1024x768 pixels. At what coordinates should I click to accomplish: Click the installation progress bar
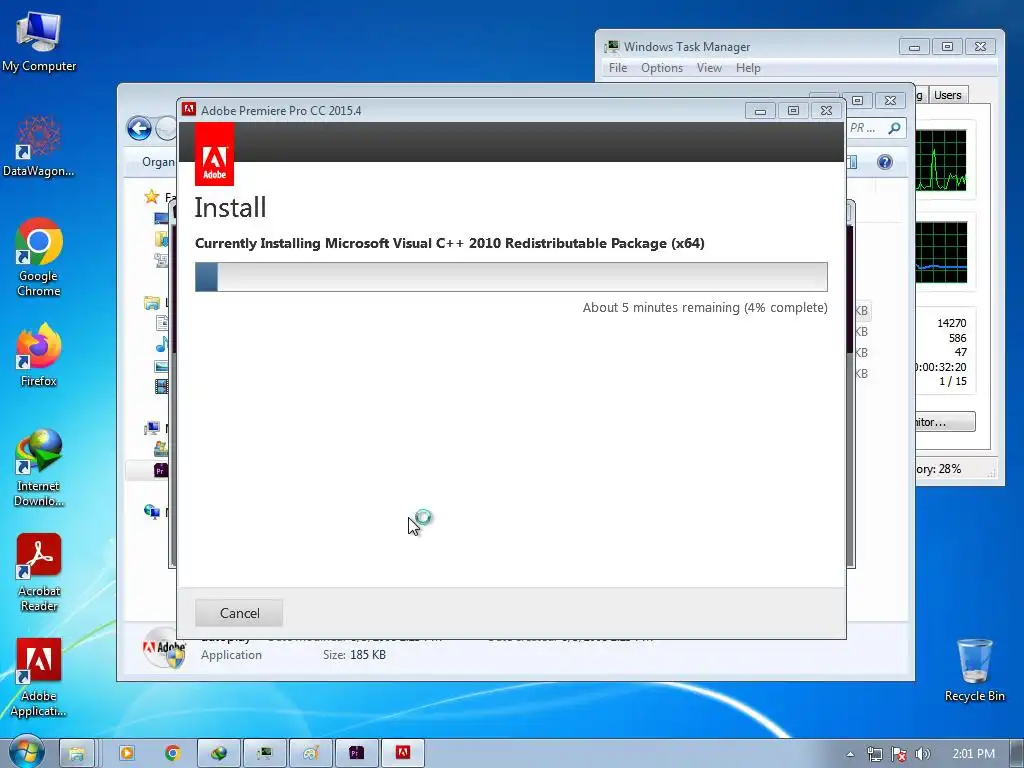point(511,277)
